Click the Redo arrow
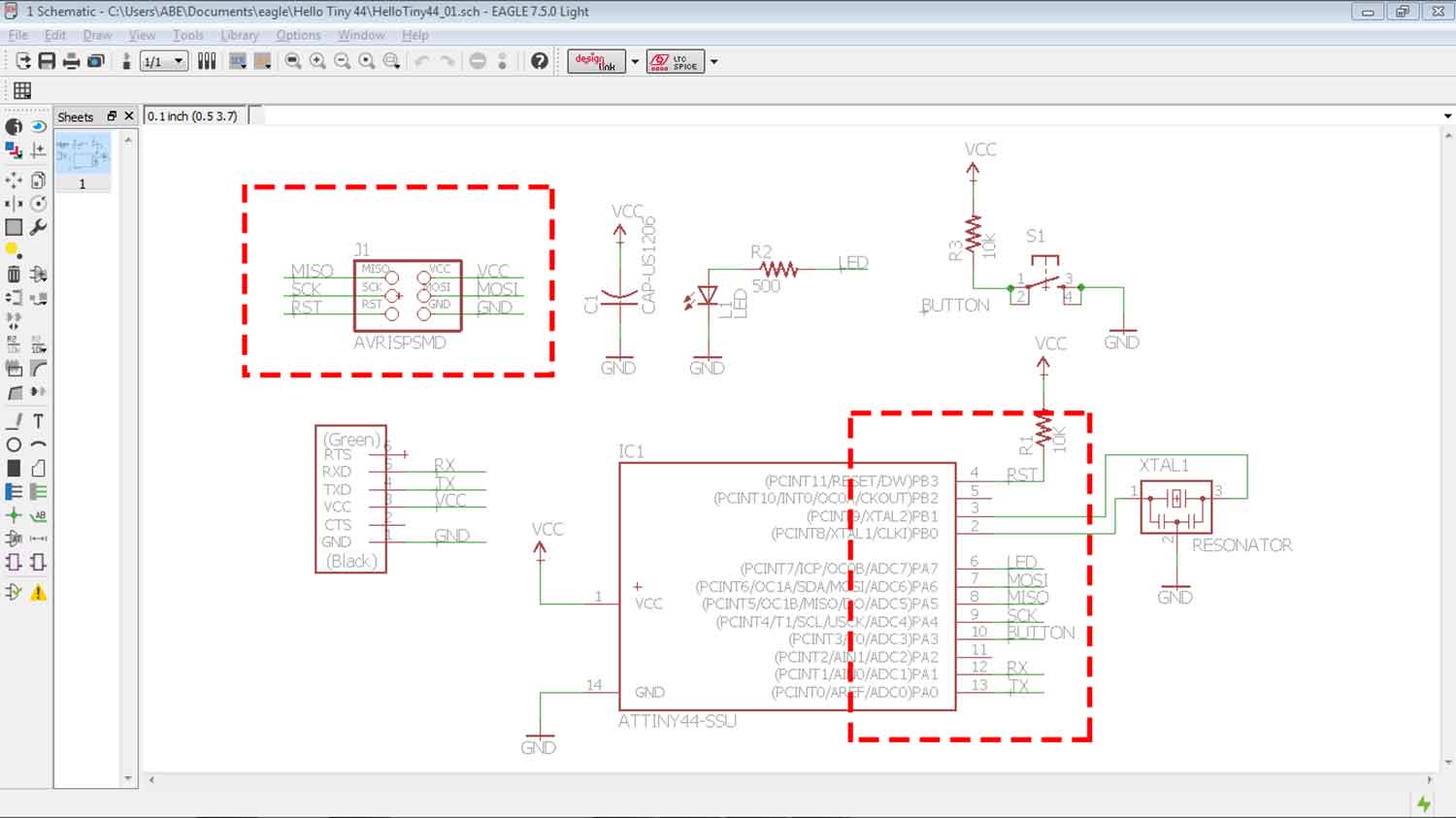The image size is (1456, 818). (x=447, y=61)
